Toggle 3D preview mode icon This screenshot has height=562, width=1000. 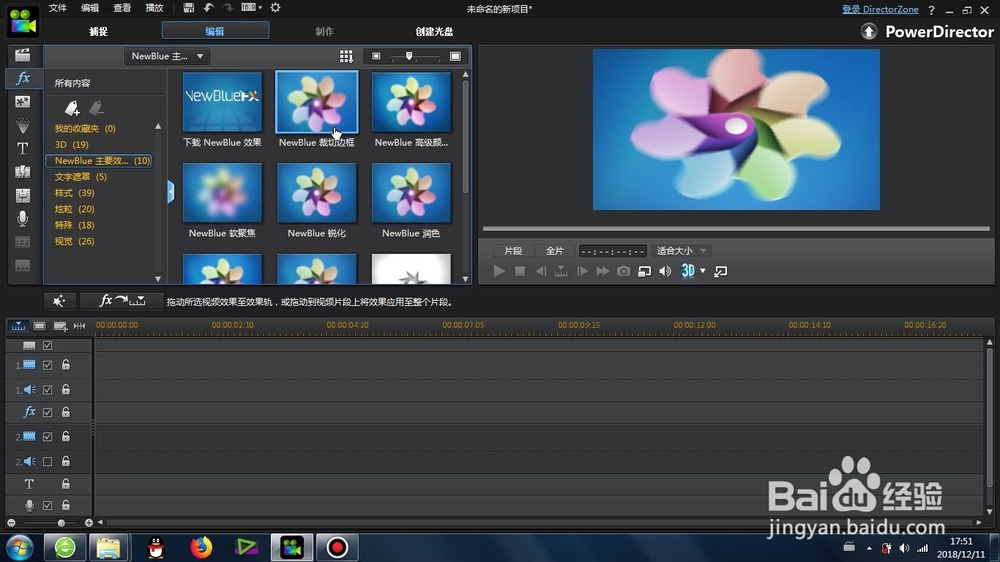pos(688,271)
